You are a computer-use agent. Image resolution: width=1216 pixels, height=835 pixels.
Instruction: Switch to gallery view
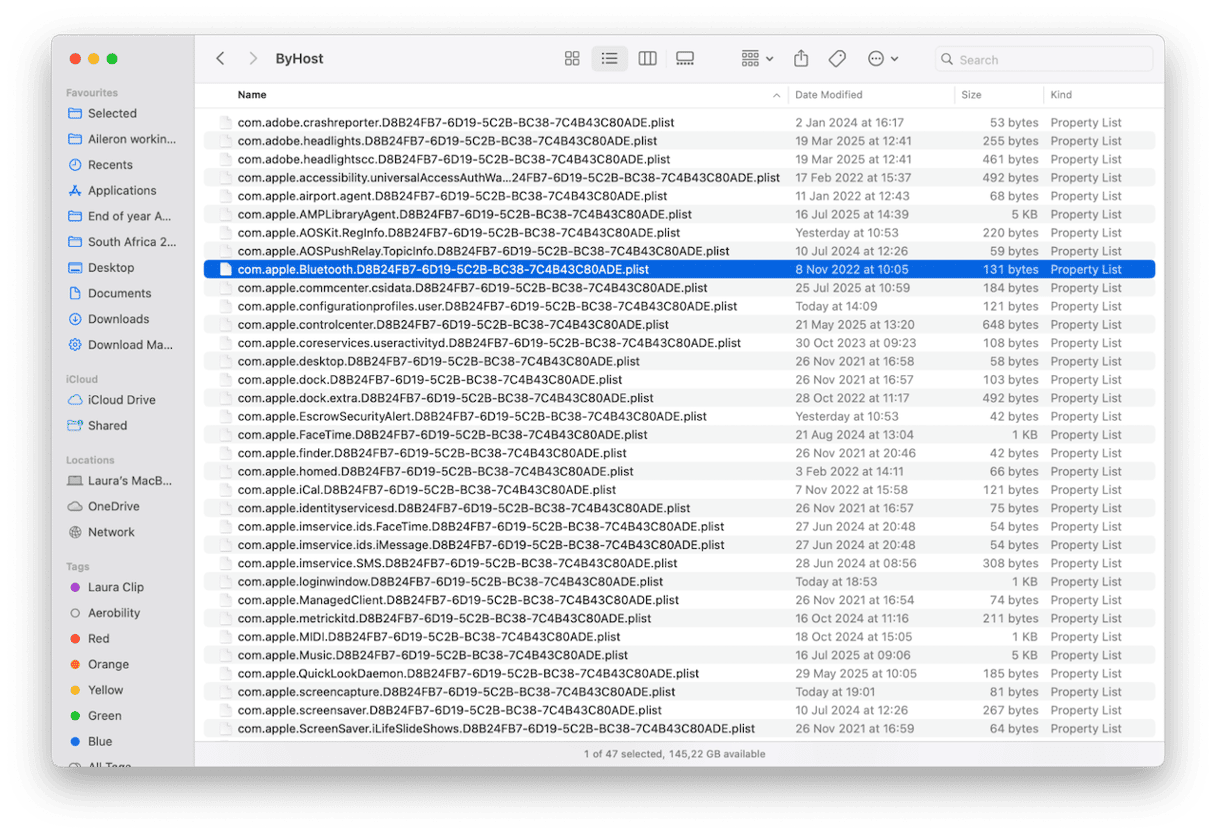(x=685, y=59)
